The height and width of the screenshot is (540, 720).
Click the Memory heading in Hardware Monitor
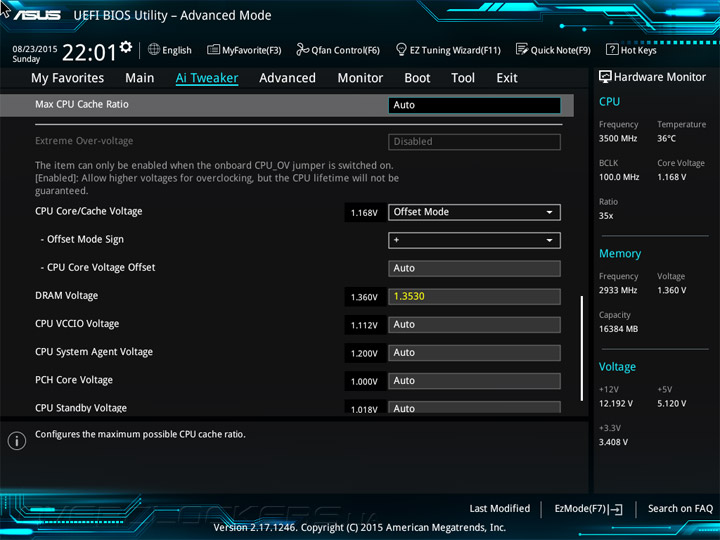(x=620, y=253)
